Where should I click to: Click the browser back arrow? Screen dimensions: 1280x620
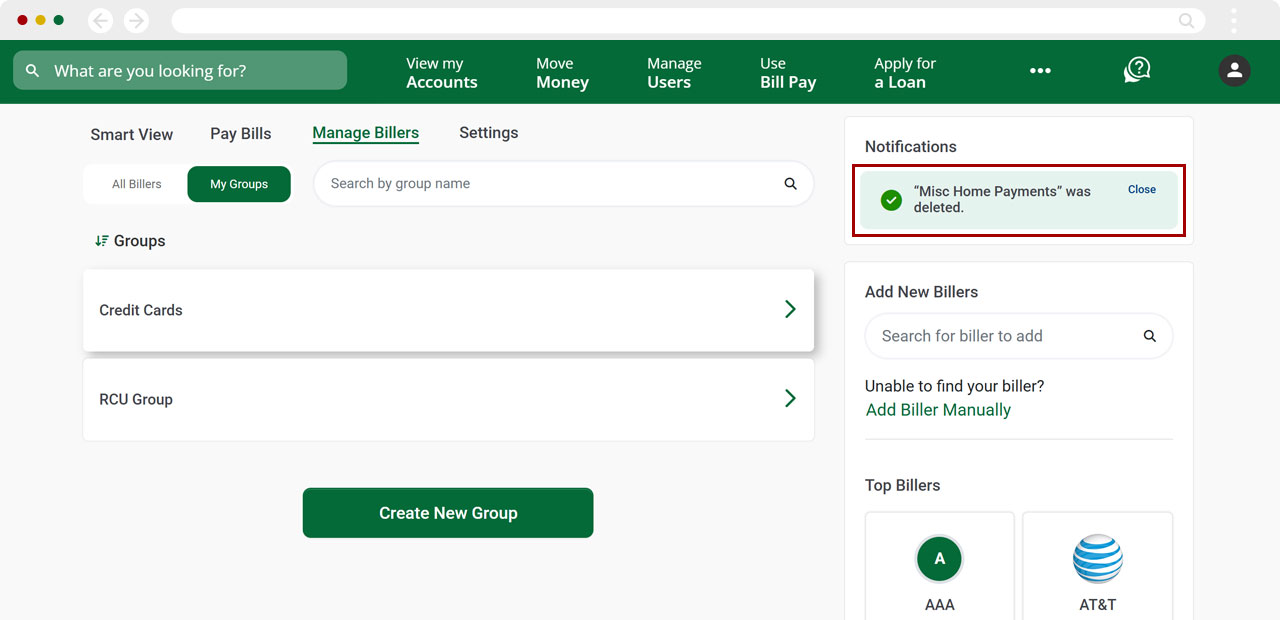pyautogui.click(x=100, y=20)
